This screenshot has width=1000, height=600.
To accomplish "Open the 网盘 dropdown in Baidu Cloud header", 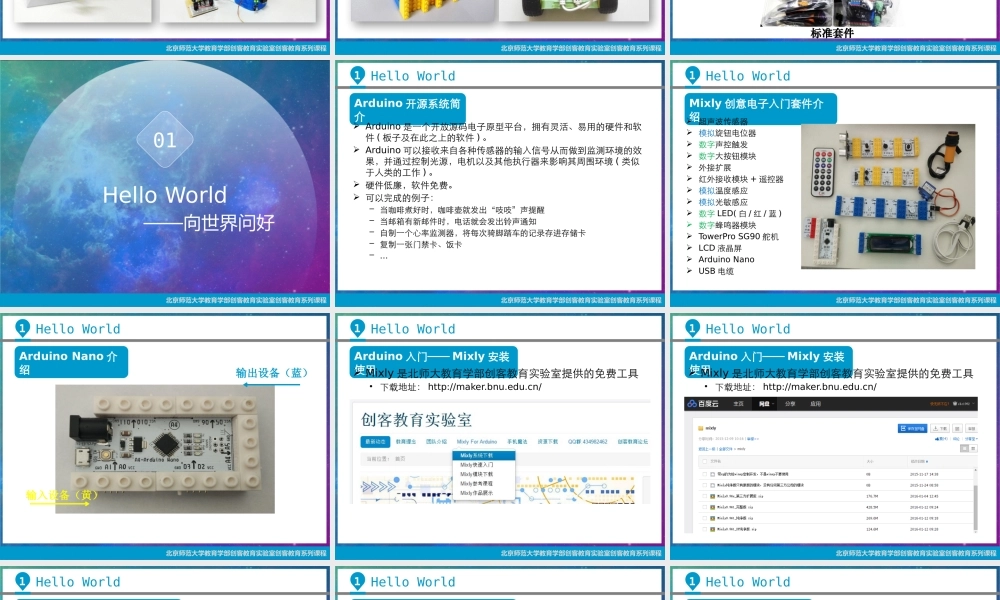I will coord(765,404).
